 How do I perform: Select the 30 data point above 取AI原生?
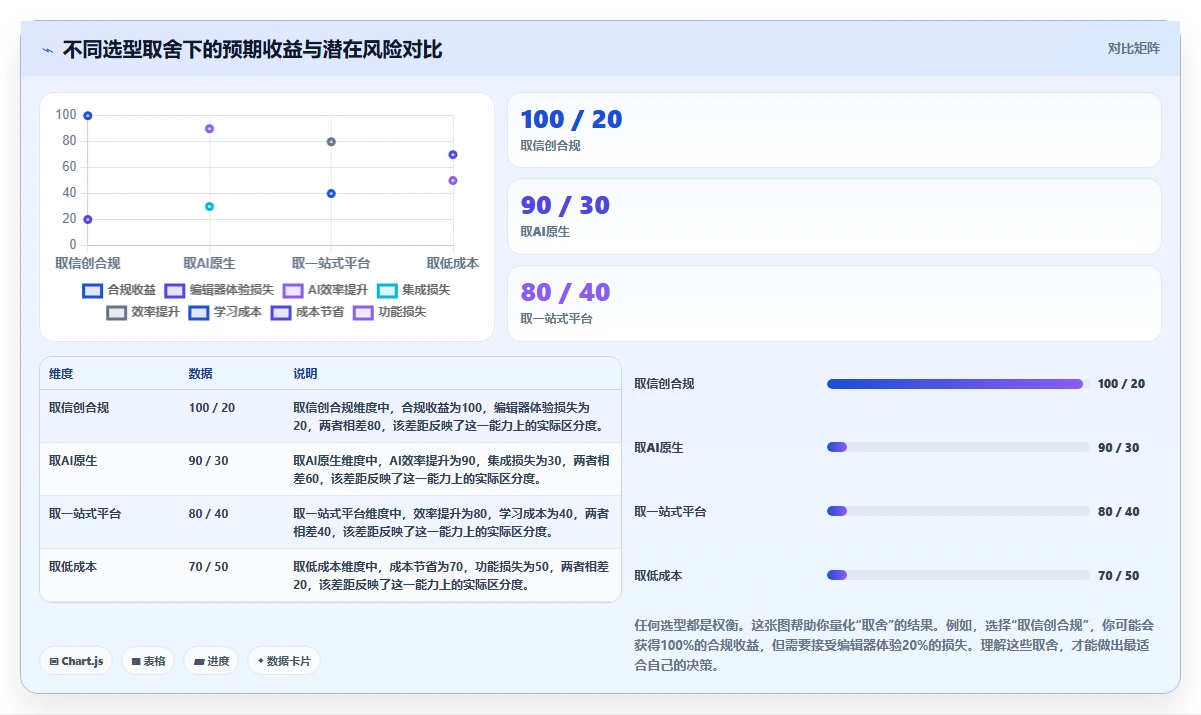(x=209, y=206)
